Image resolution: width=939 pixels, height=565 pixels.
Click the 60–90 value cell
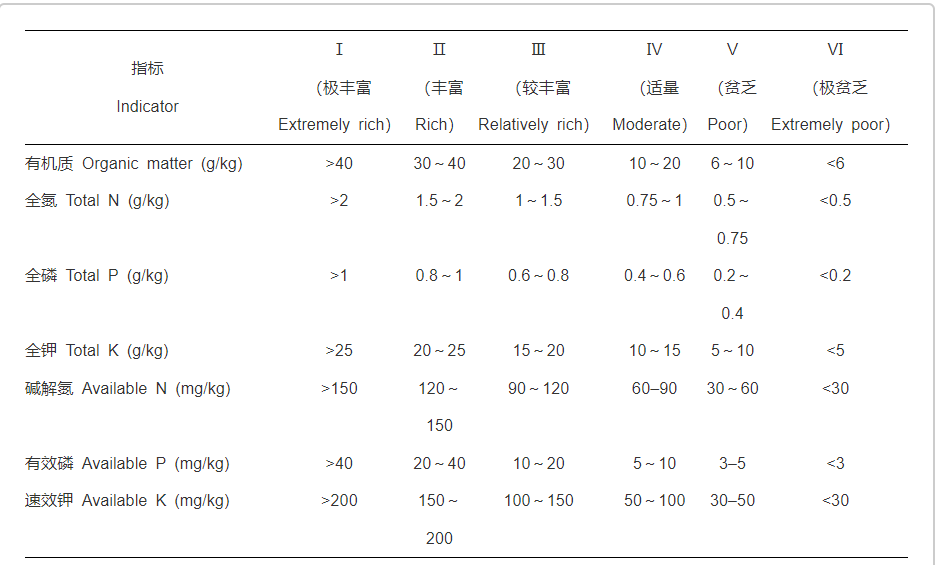click(x=654, y=389)
